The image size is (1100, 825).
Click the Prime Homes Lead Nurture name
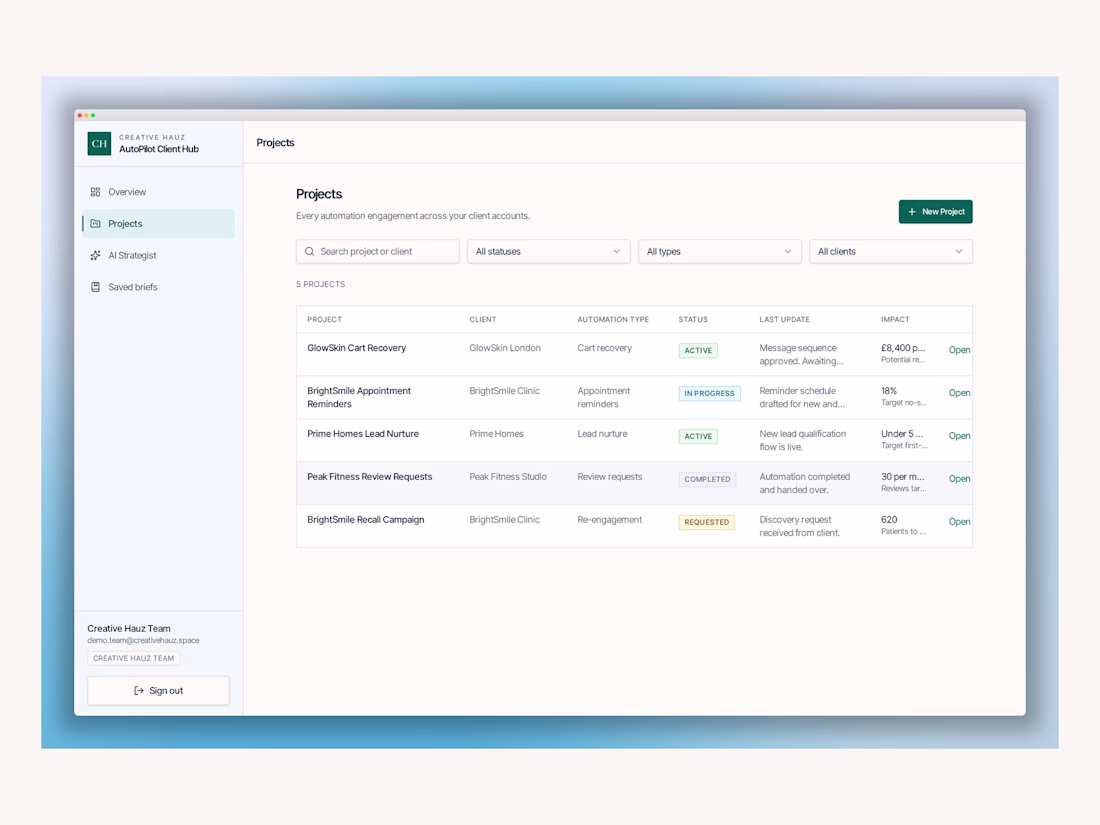(363, 434)
